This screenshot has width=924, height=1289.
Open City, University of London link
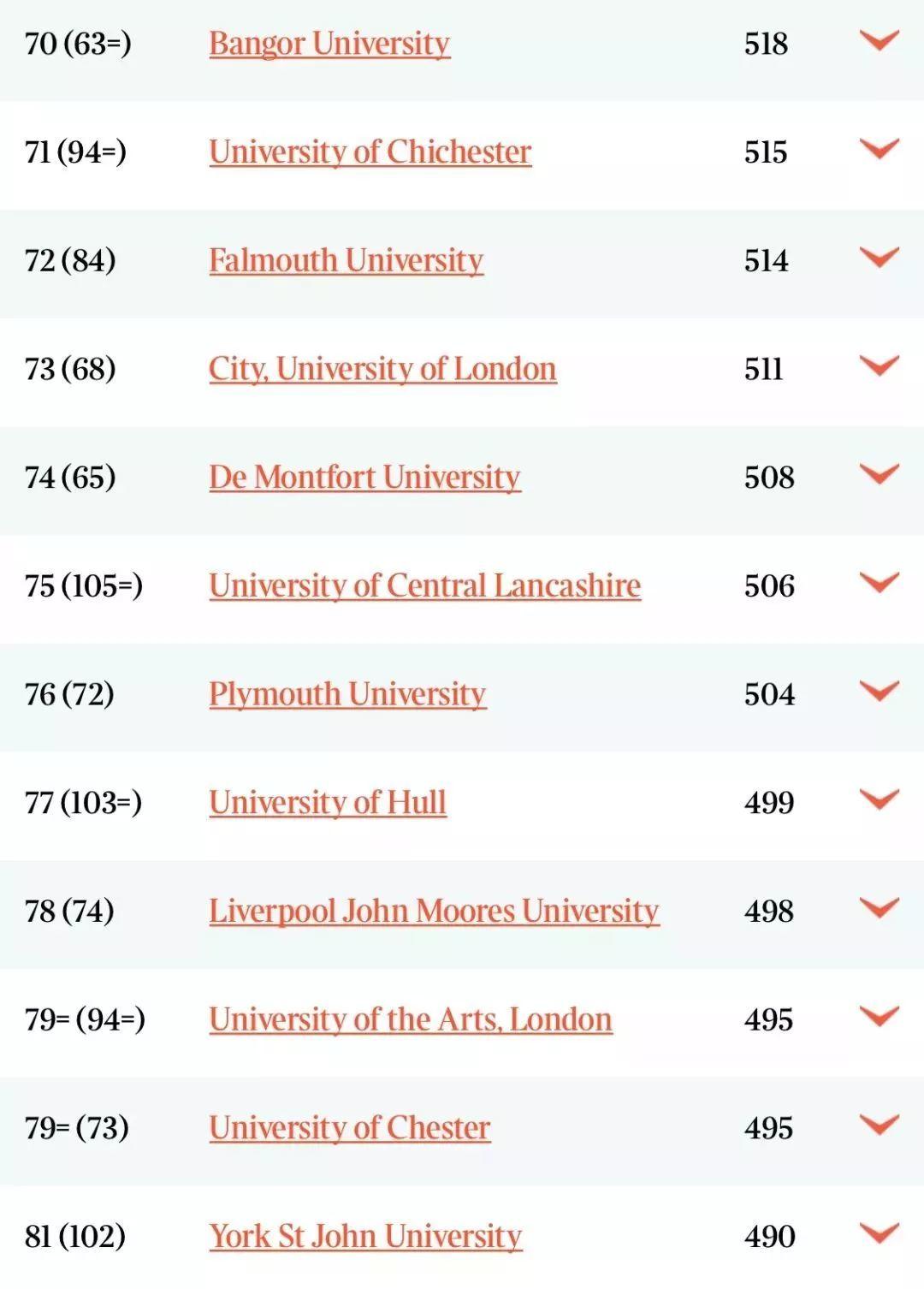tap(382, 369)
